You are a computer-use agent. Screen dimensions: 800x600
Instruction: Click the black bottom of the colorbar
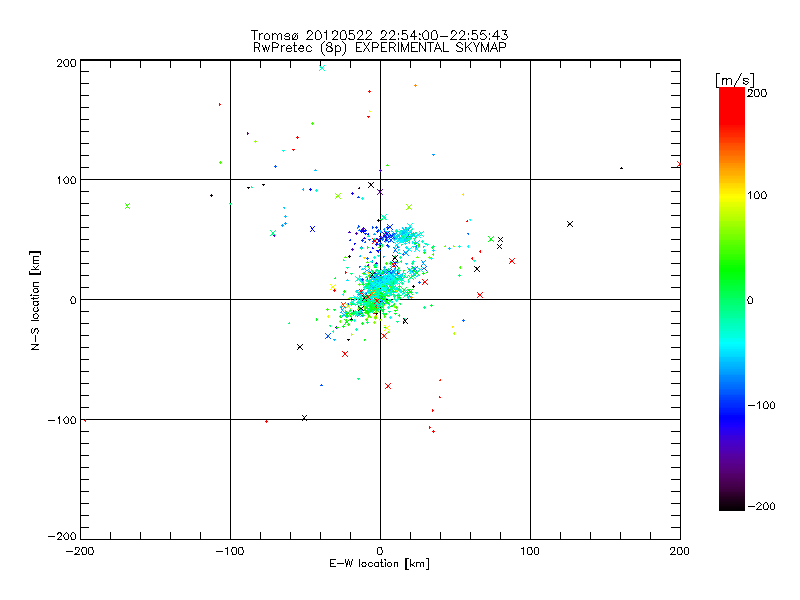tap(732, 504)
